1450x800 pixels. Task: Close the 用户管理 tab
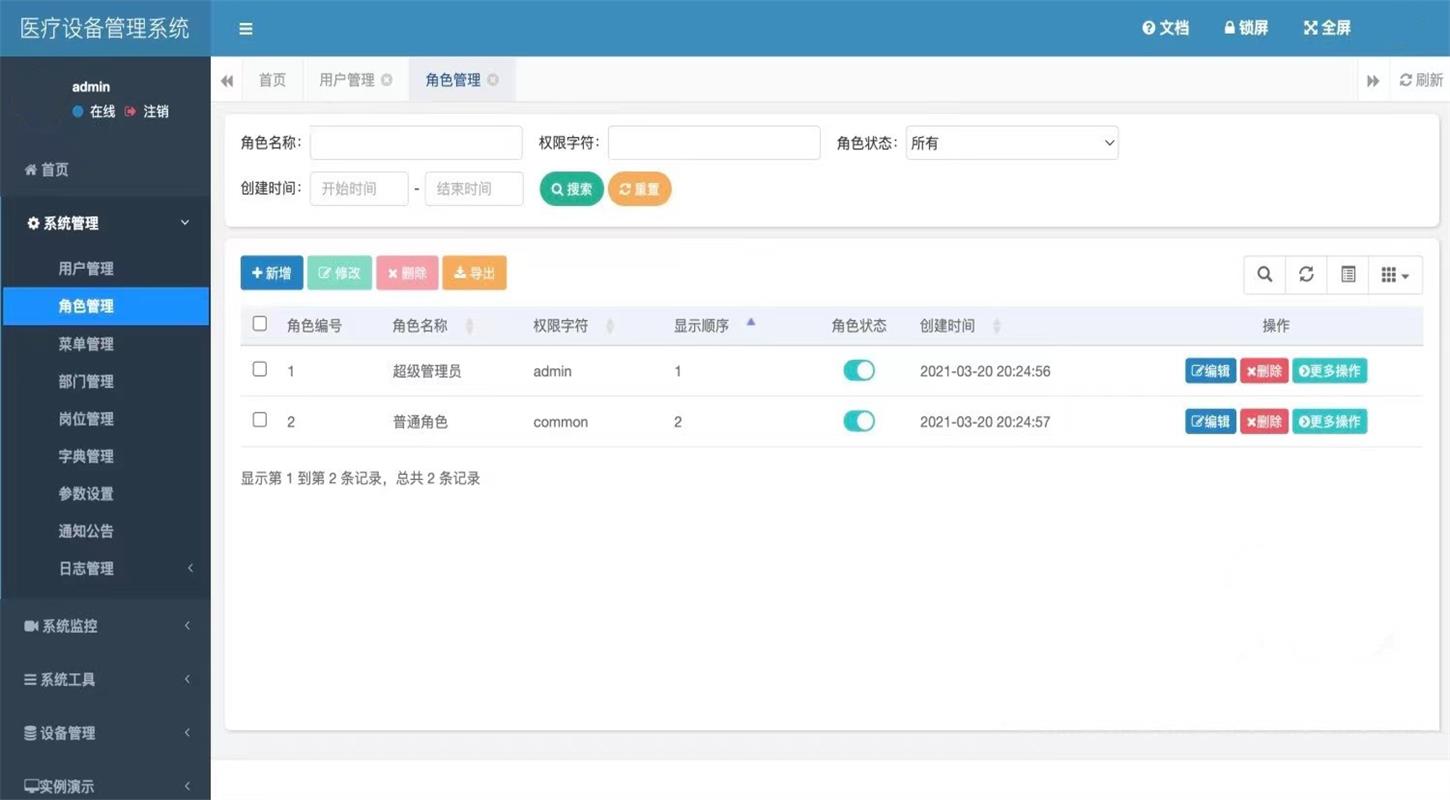tap(387, 80)
